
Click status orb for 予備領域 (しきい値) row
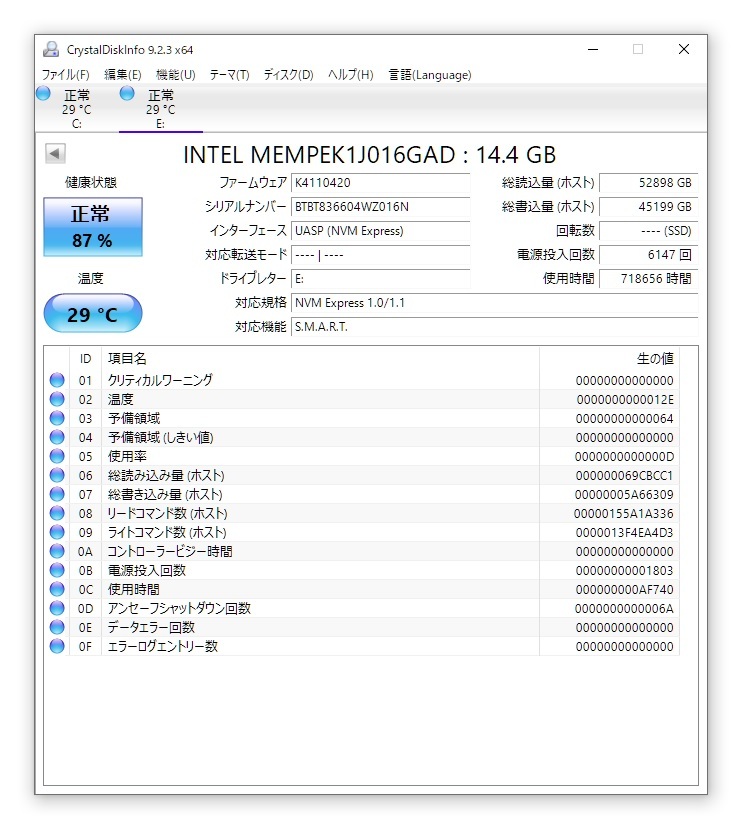[x=57, y=437]
